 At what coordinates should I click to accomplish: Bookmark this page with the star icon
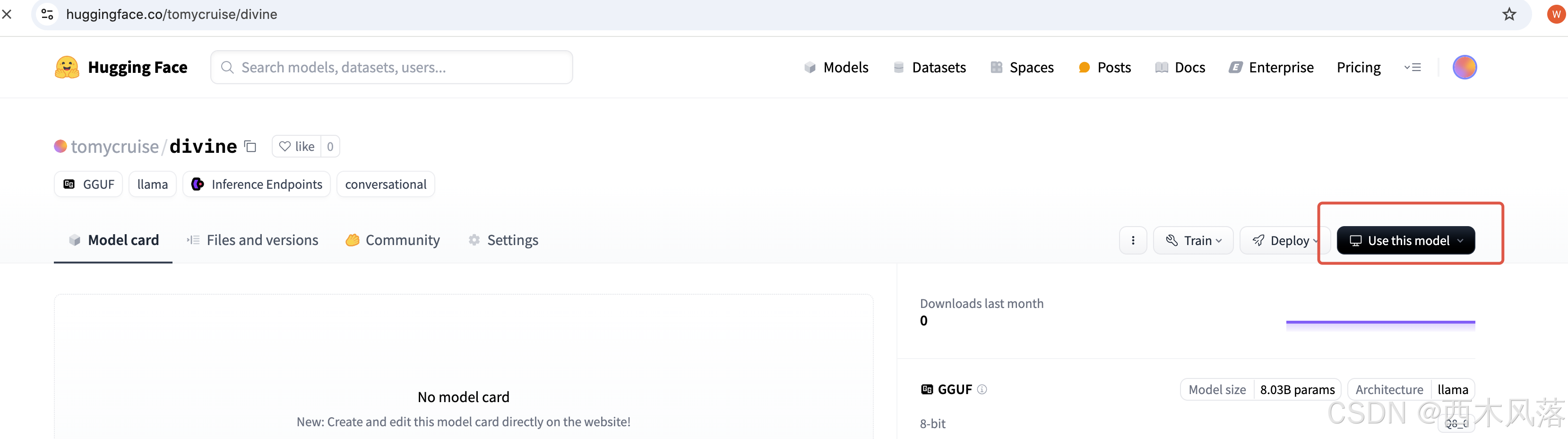point(1509,14)
